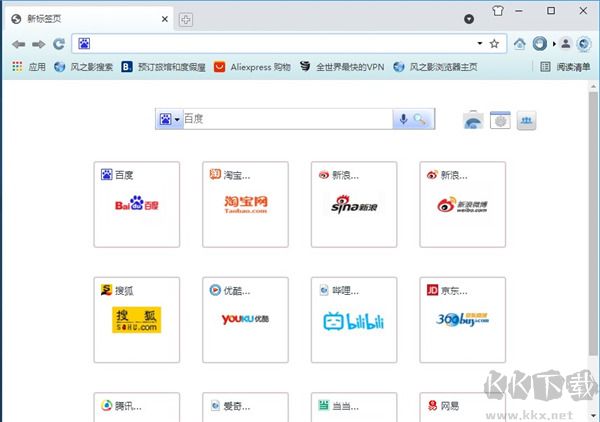Open a new tab with the plus button
600x422 pixels.
pos(187,19)
